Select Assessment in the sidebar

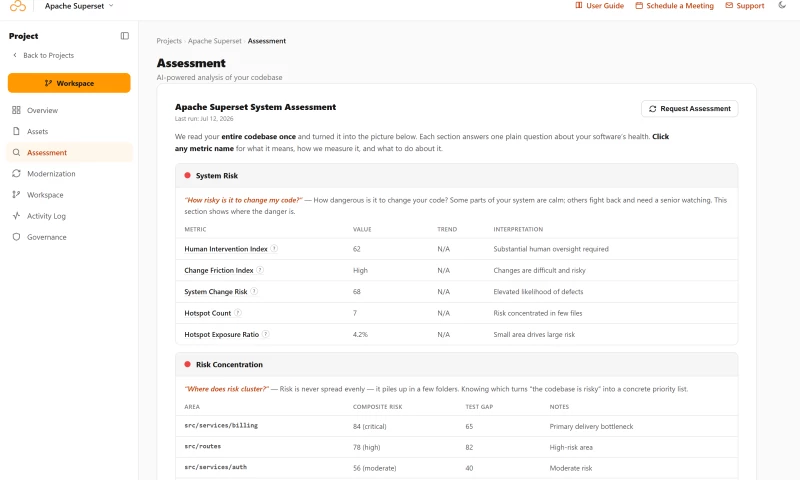(69, 153)
